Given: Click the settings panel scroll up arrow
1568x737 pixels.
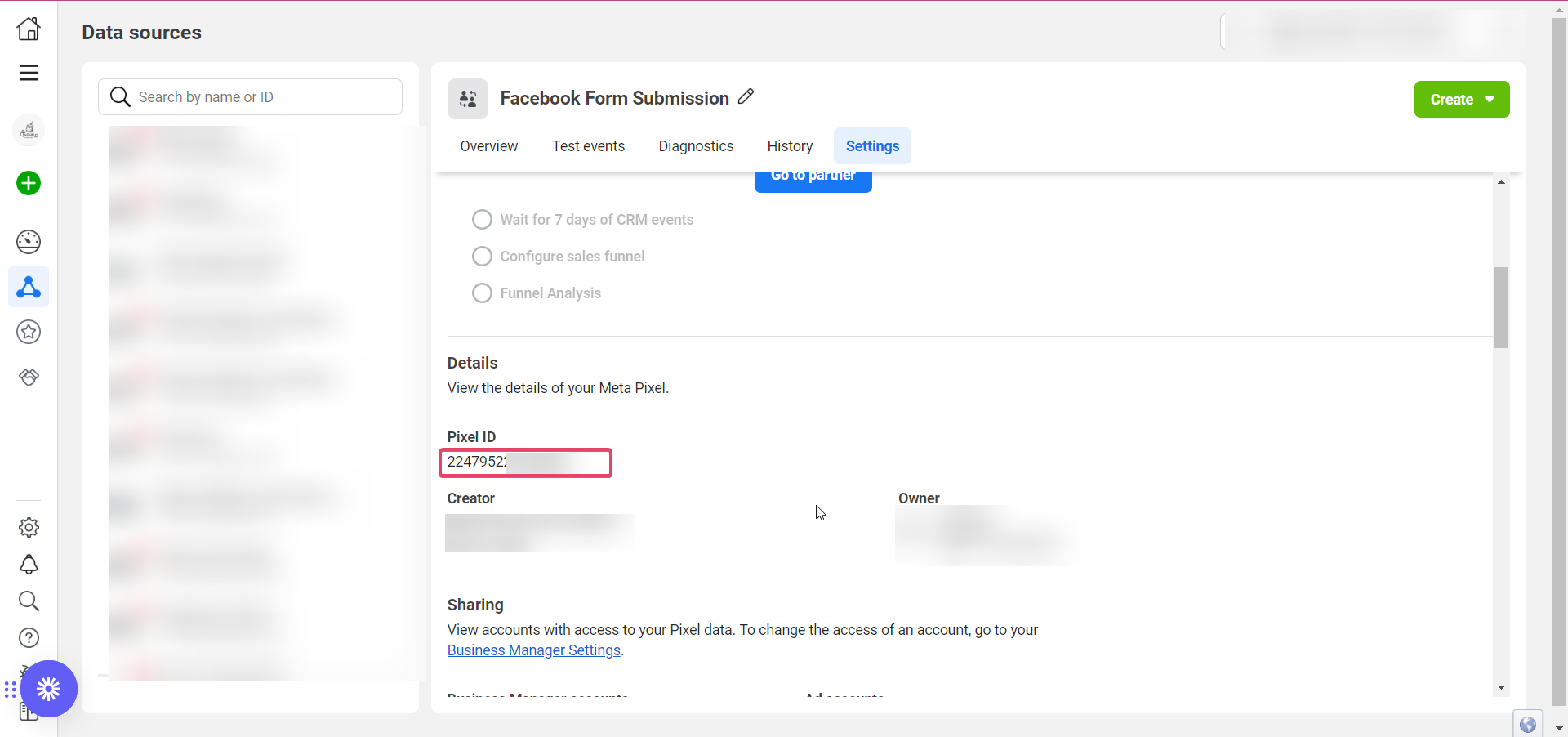Looking at the screenshot, I should pyautogui.click(x=1501, y=182).
